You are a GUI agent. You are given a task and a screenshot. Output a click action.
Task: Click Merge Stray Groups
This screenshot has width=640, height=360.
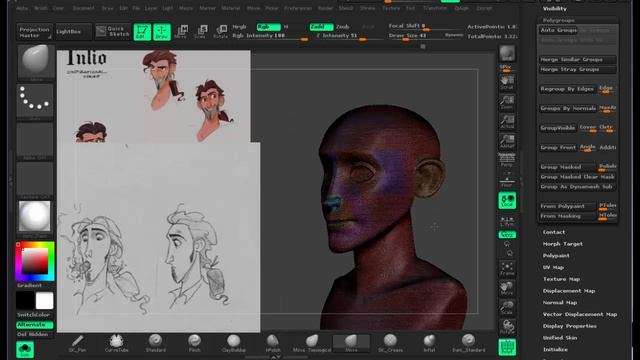[578, 69]
